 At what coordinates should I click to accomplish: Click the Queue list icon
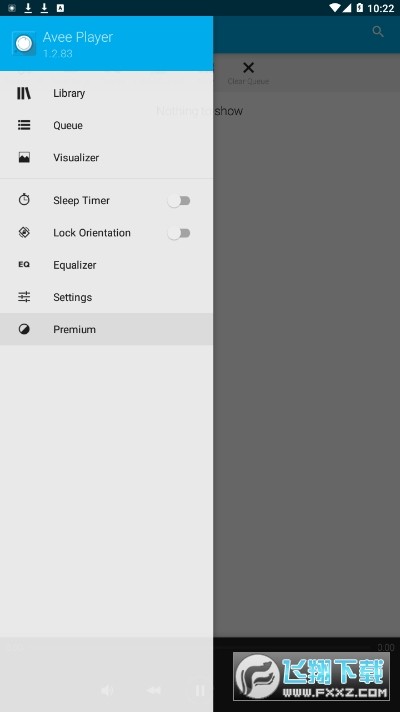pos(24,125)
